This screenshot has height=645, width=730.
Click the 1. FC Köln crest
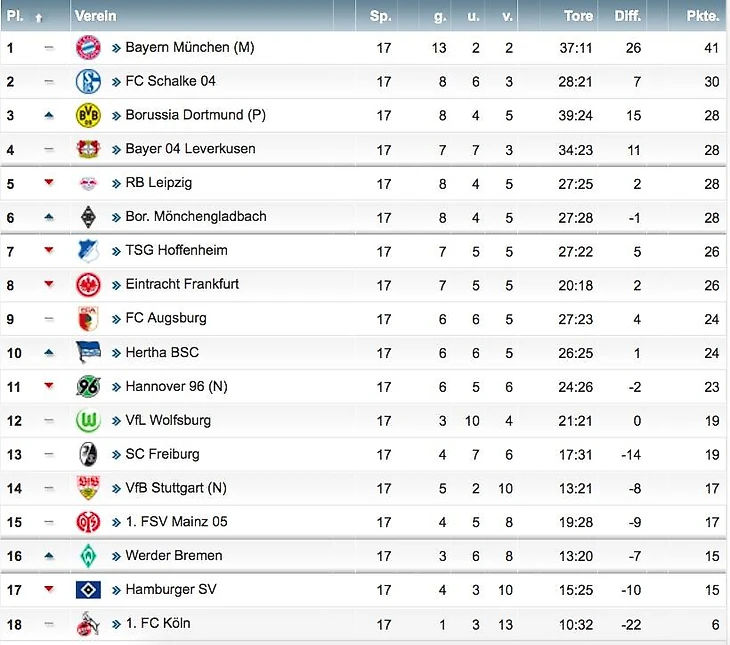[88, 624]
